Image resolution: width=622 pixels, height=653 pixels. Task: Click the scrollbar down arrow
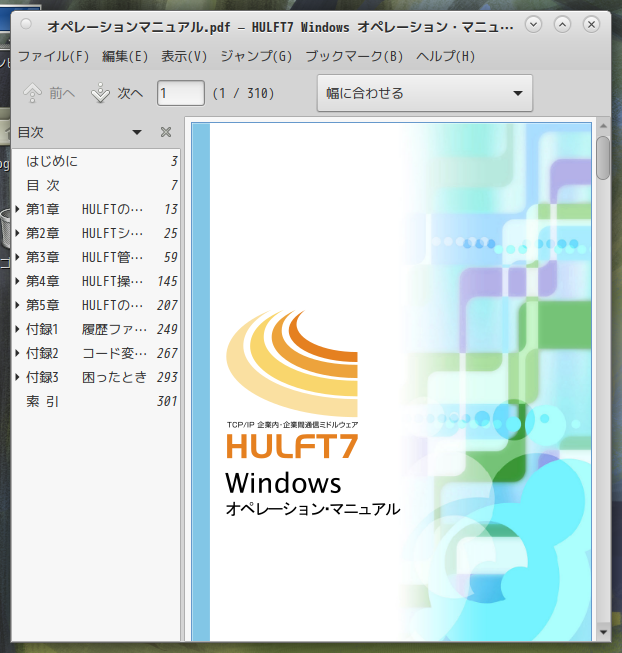(603, 632)
